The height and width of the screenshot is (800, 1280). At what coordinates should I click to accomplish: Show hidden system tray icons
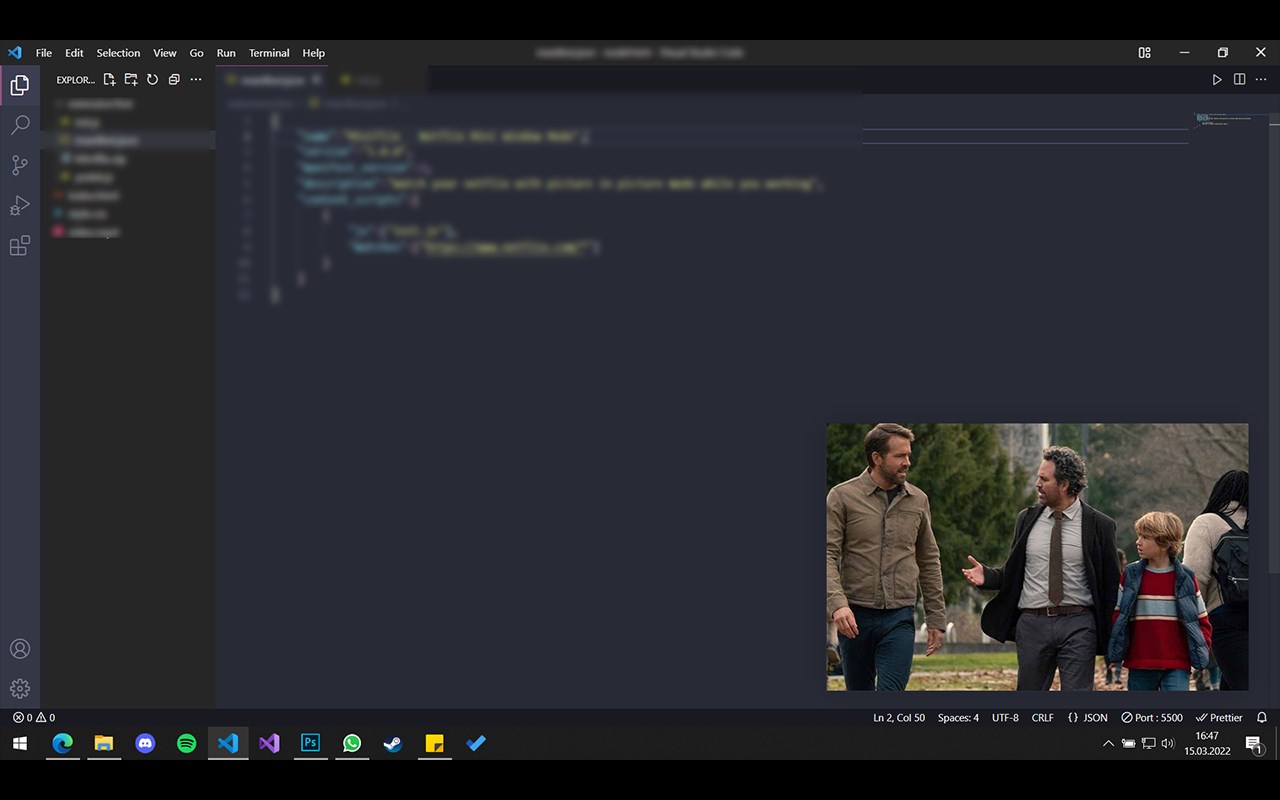pyautogui.click(x=1108, y=744)
